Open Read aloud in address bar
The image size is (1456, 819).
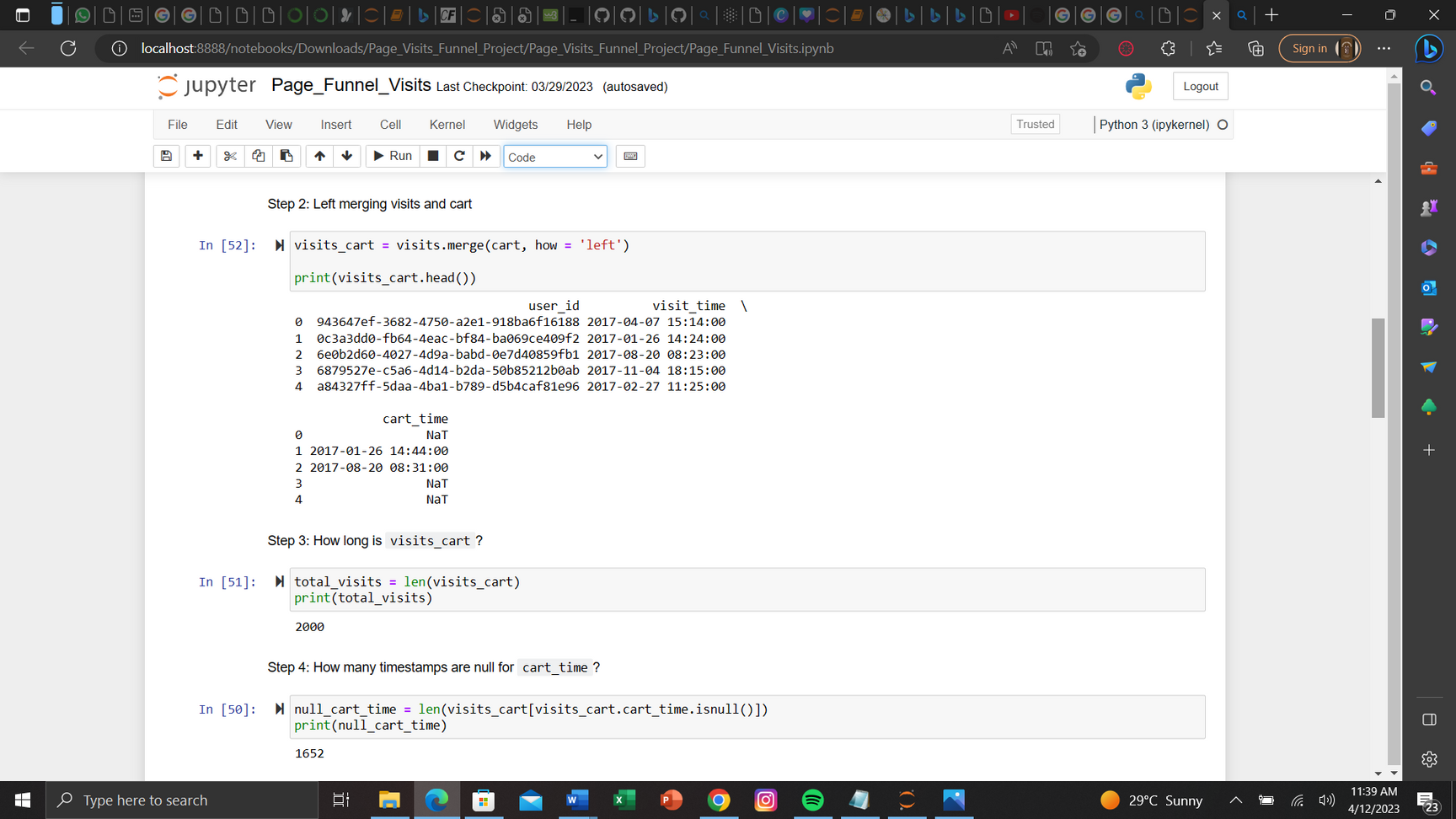[x=1009, y=48]
